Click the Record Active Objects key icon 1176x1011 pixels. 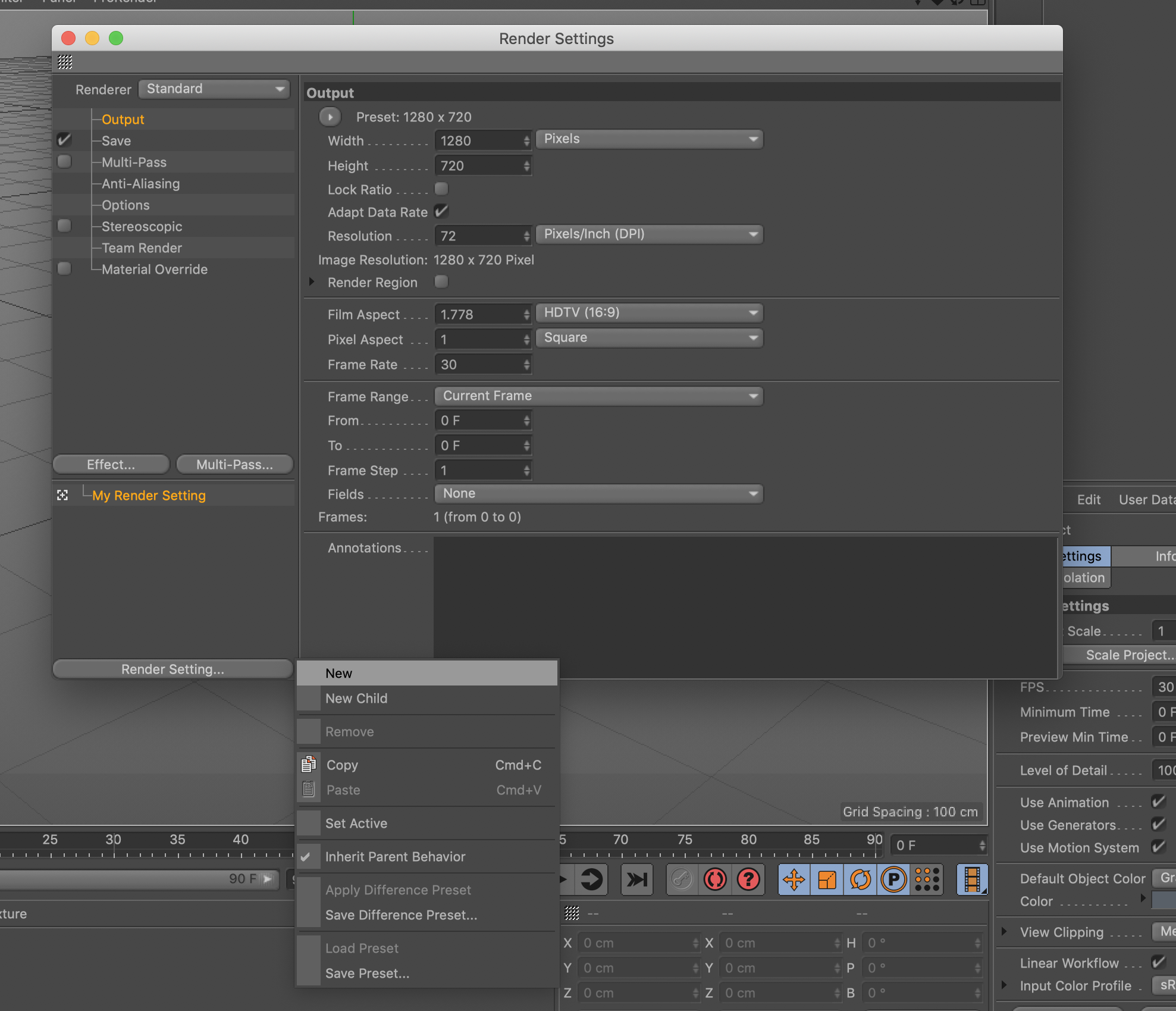(x=682, y=879)
